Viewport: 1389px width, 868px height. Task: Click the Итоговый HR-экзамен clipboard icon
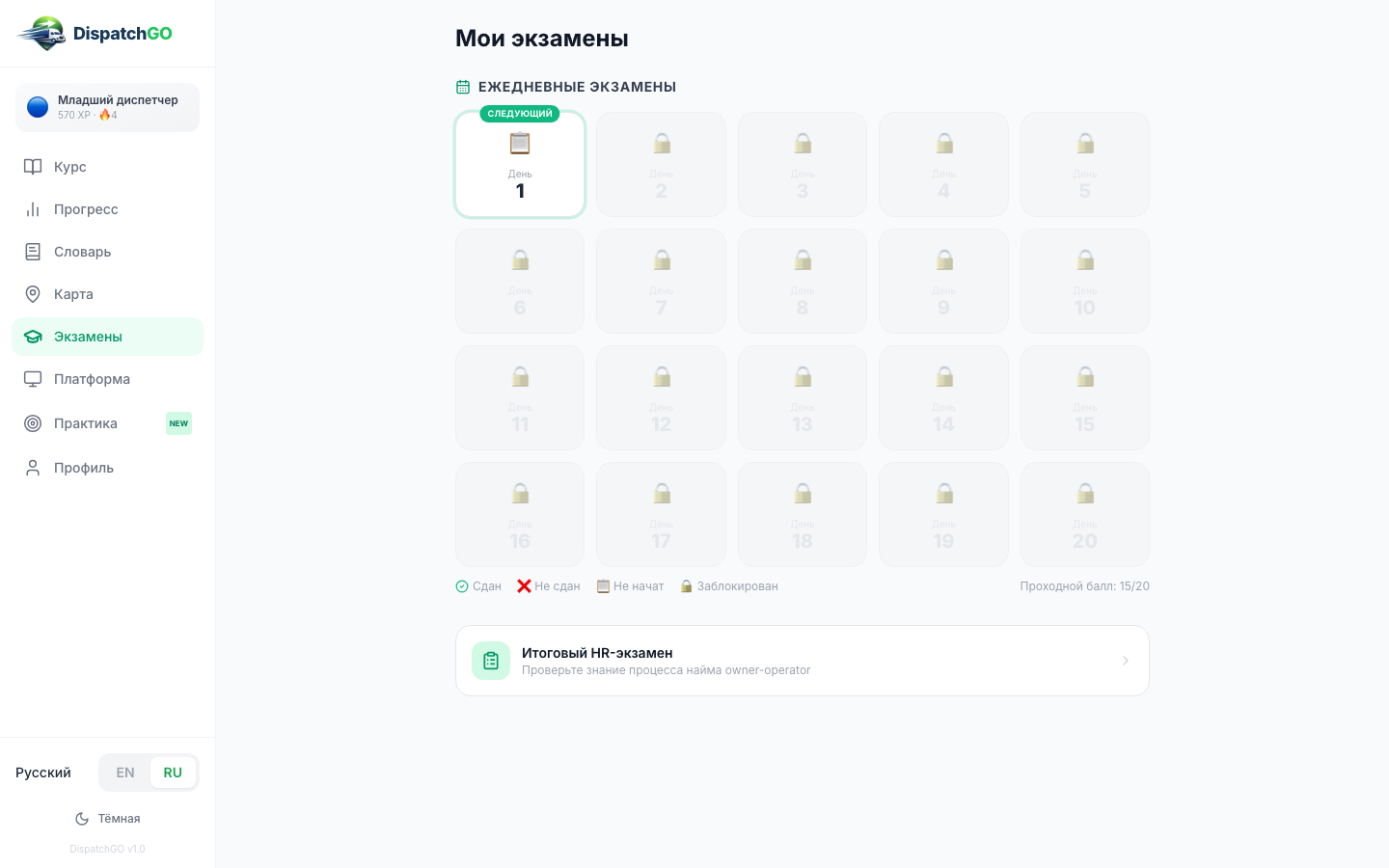[x=491, y=661]
